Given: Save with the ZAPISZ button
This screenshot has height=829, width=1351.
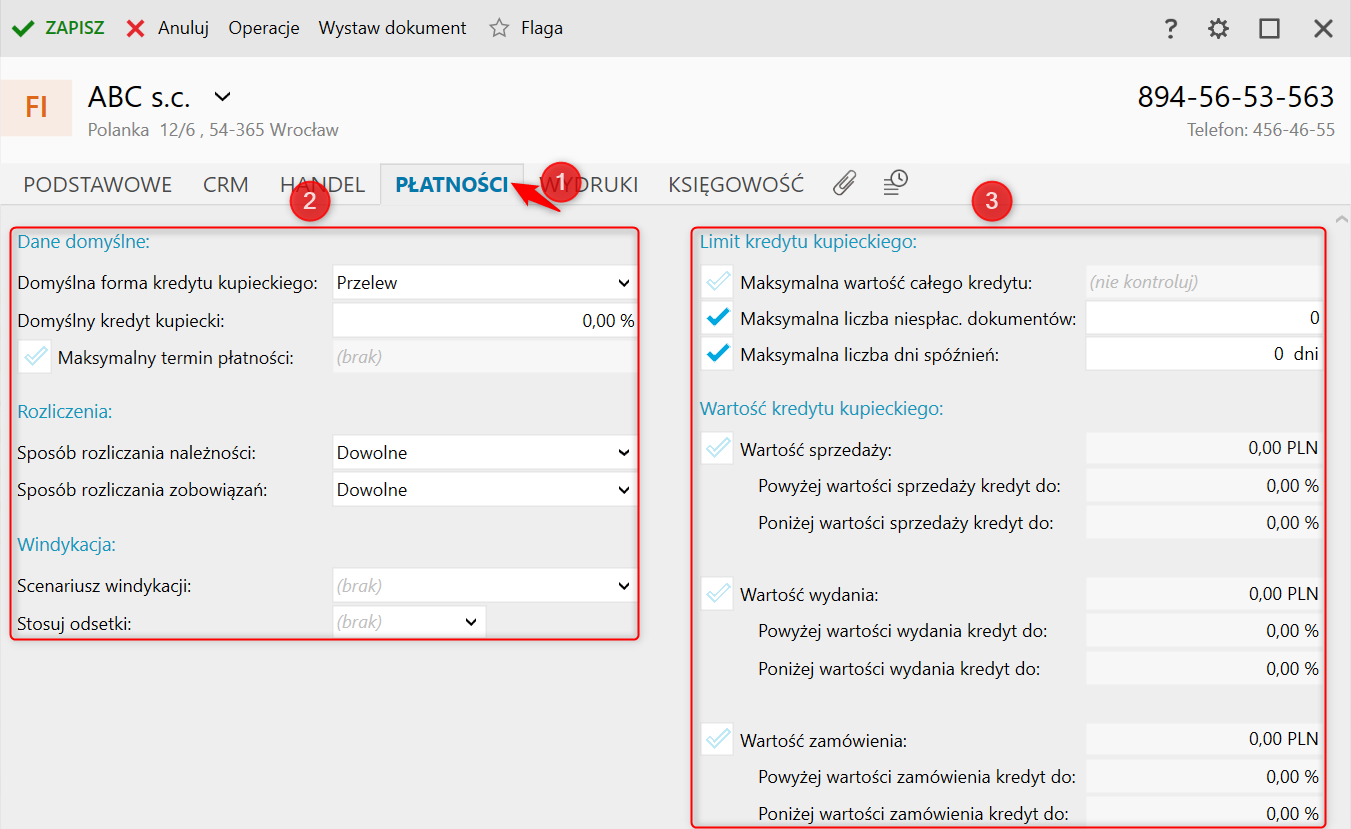Looking at the screenshot, I should (x=75, y=28).
